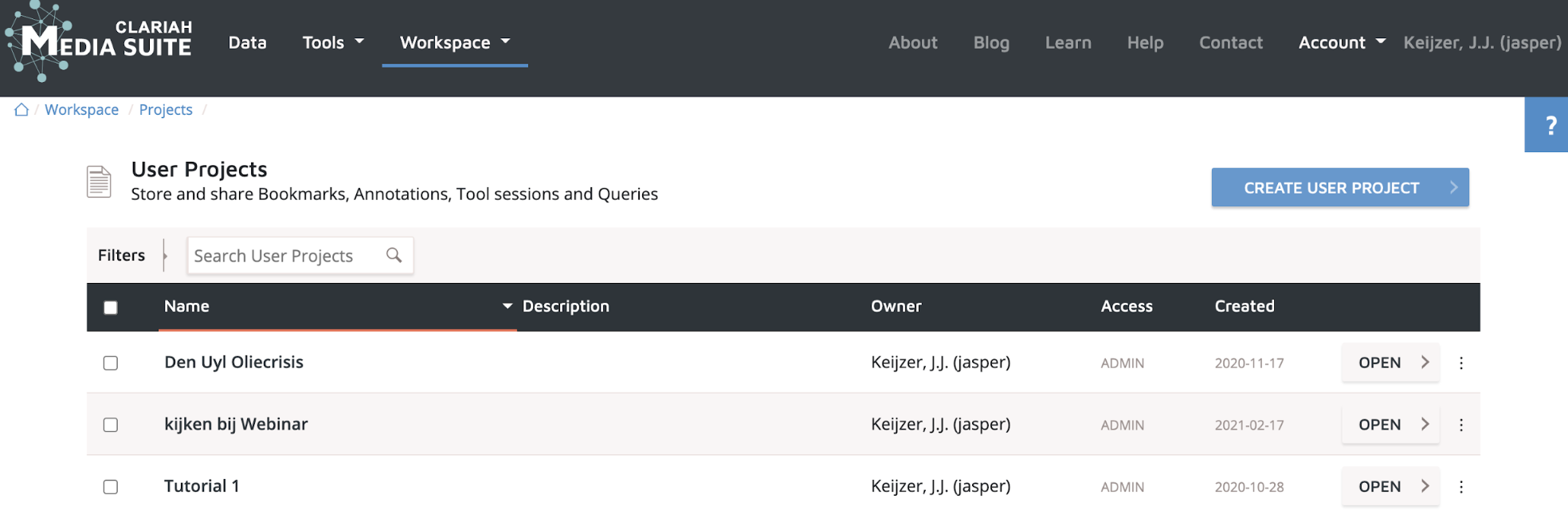
Task: Click the home icon in breadcrumb
Action: coord(22,110)
